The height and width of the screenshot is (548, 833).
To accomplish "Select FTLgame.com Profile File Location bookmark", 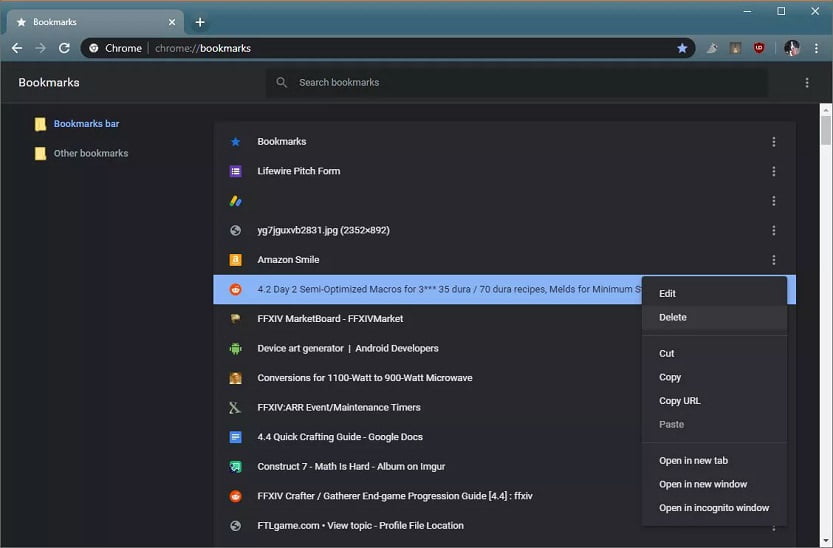I will pyautogui.click(x=428, y=526).
